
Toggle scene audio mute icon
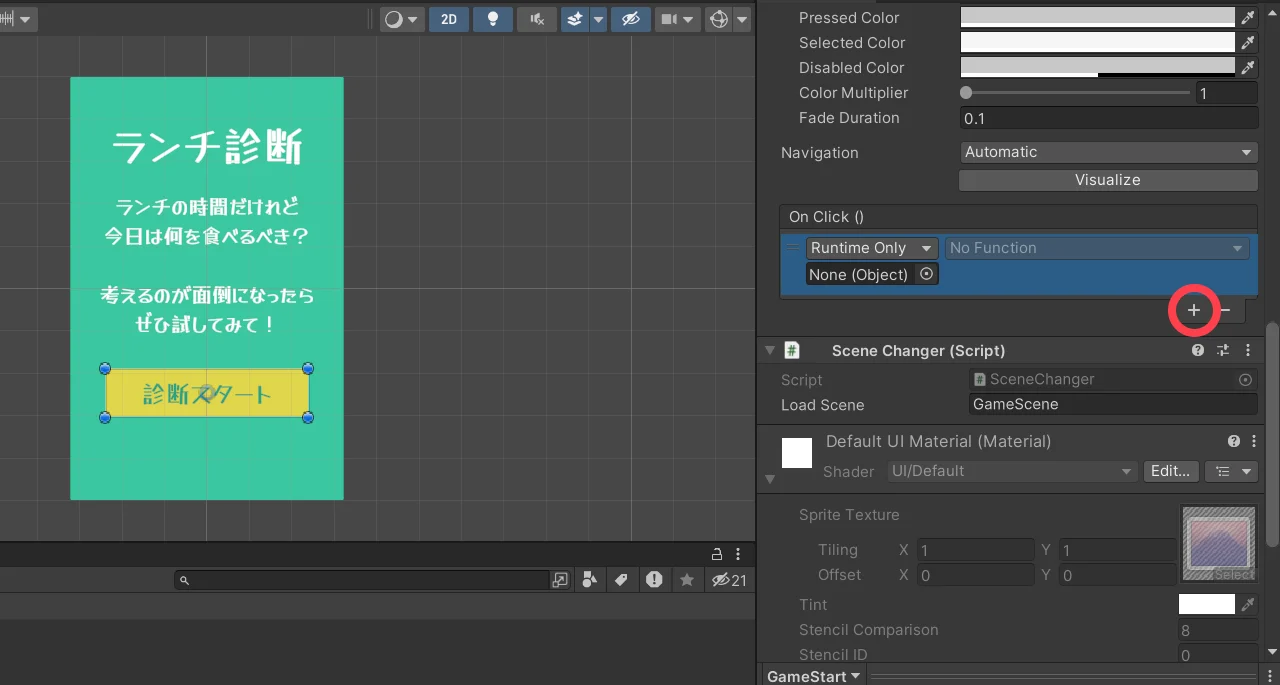(x=537, y=19)
